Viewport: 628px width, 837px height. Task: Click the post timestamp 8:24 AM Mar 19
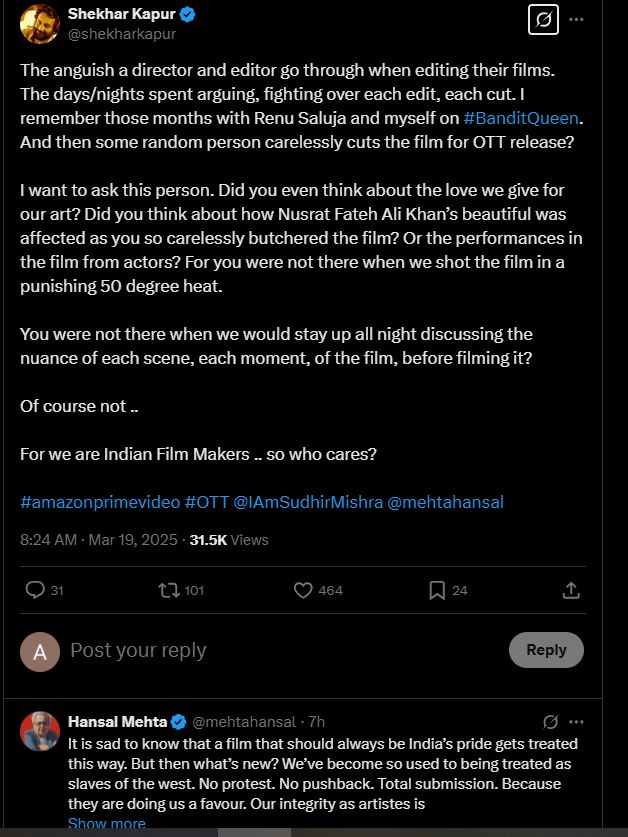(97, 539)
